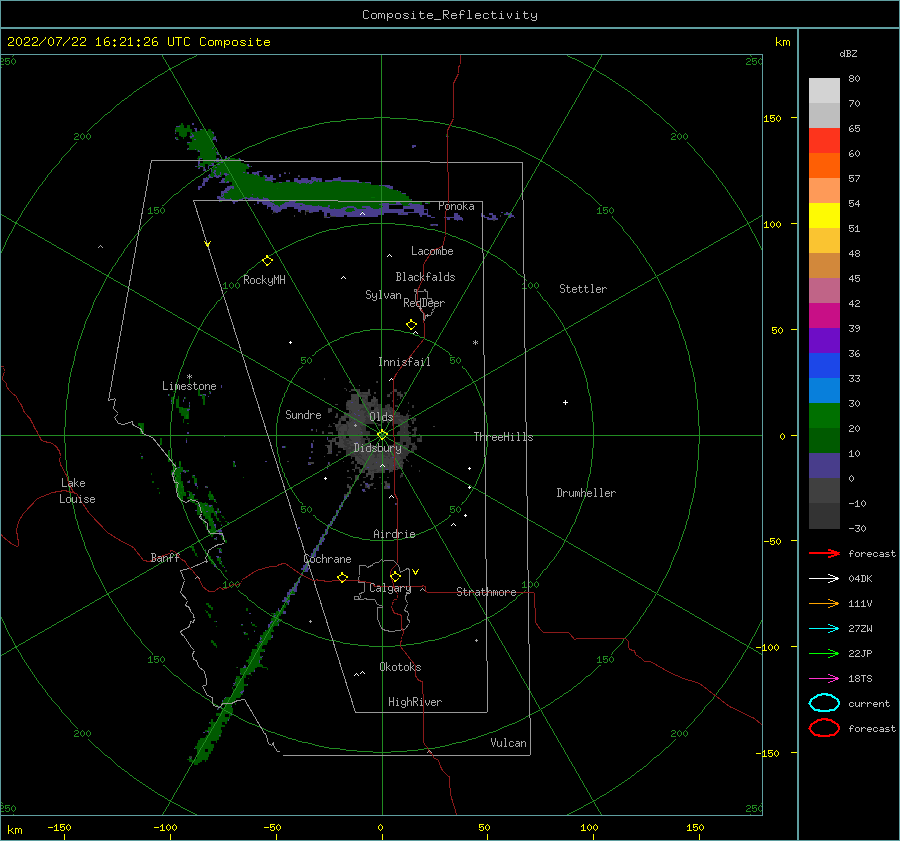Click the Drumheller label

pyautogui.click(x=586, y=493)
